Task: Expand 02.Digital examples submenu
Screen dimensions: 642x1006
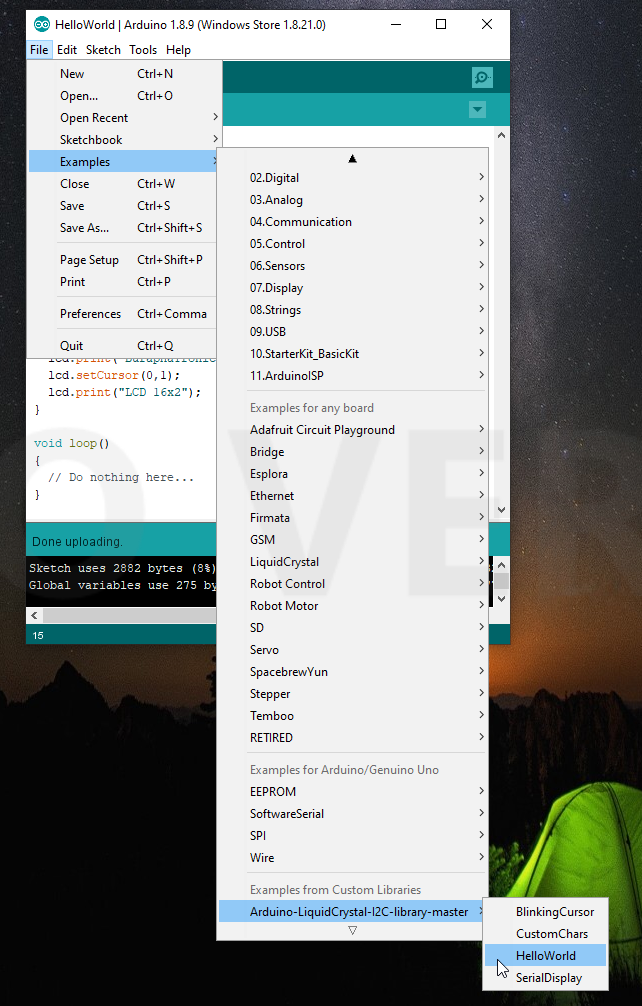Action: coord(352,178)
